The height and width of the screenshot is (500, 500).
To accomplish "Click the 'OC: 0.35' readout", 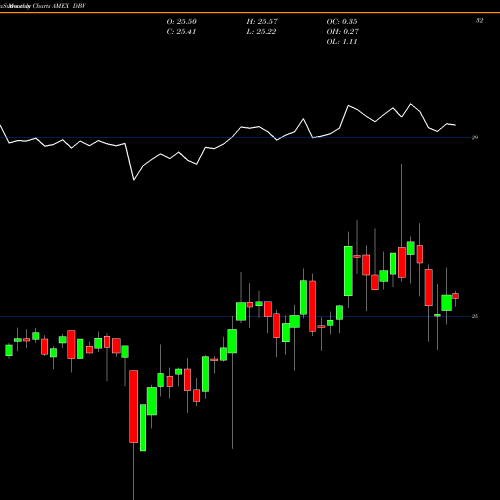I will (x=342, y=22).
